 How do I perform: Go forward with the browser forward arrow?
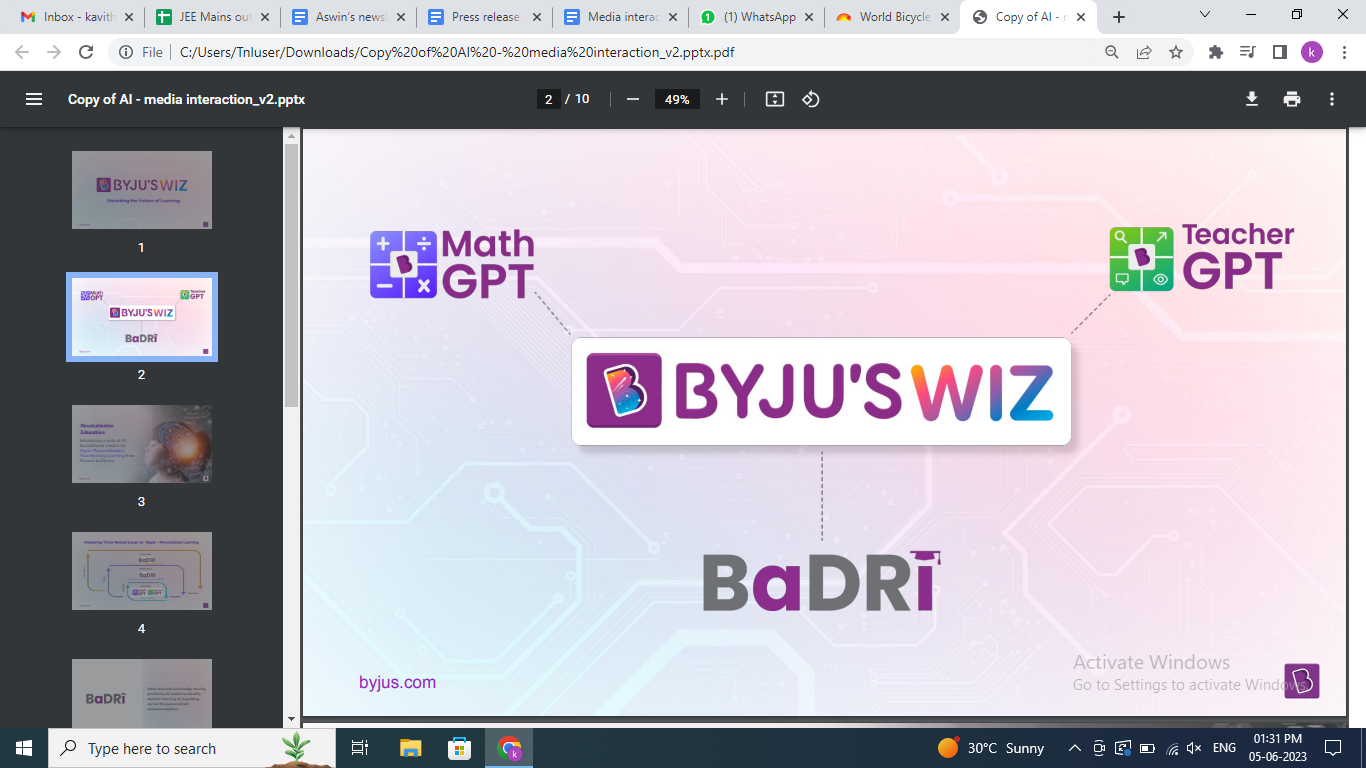[x=54, y=52]
